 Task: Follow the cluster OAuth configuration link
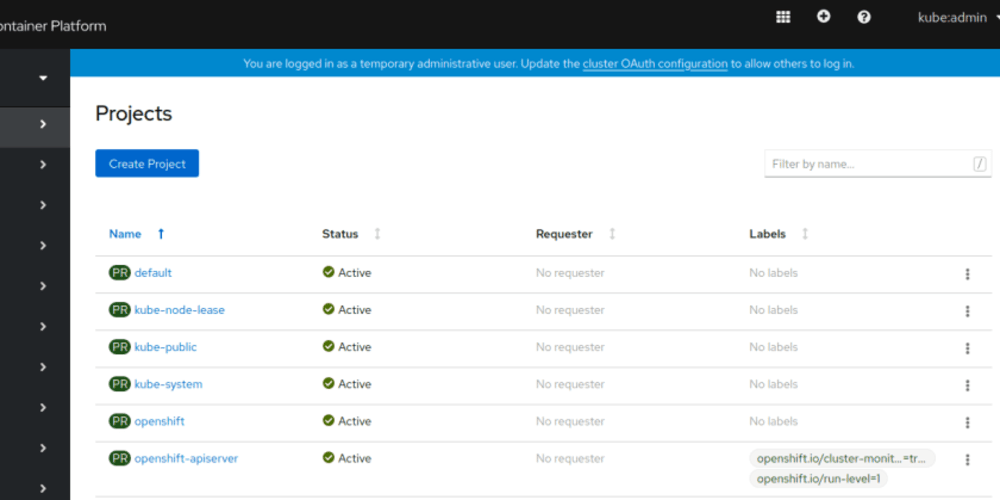point(655,64)
